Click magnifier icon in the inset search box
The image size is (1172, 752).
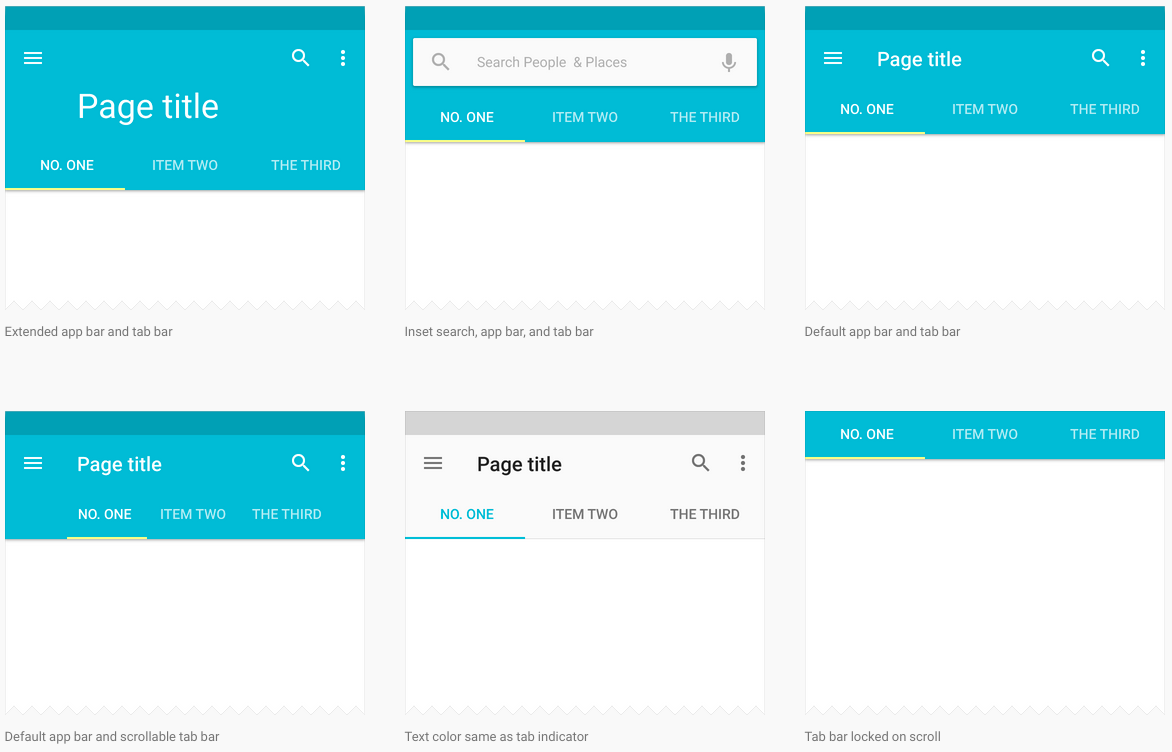441,62
